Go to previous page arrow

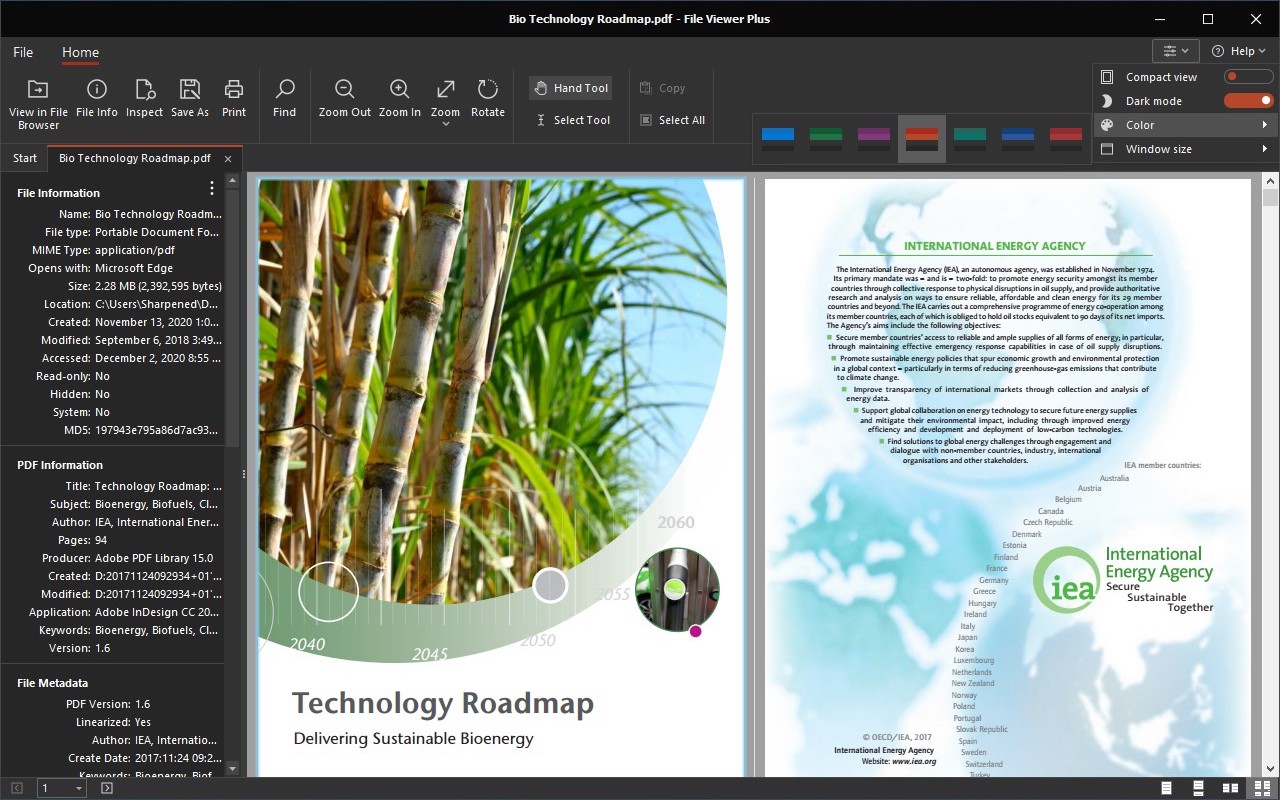coord(17,788)
